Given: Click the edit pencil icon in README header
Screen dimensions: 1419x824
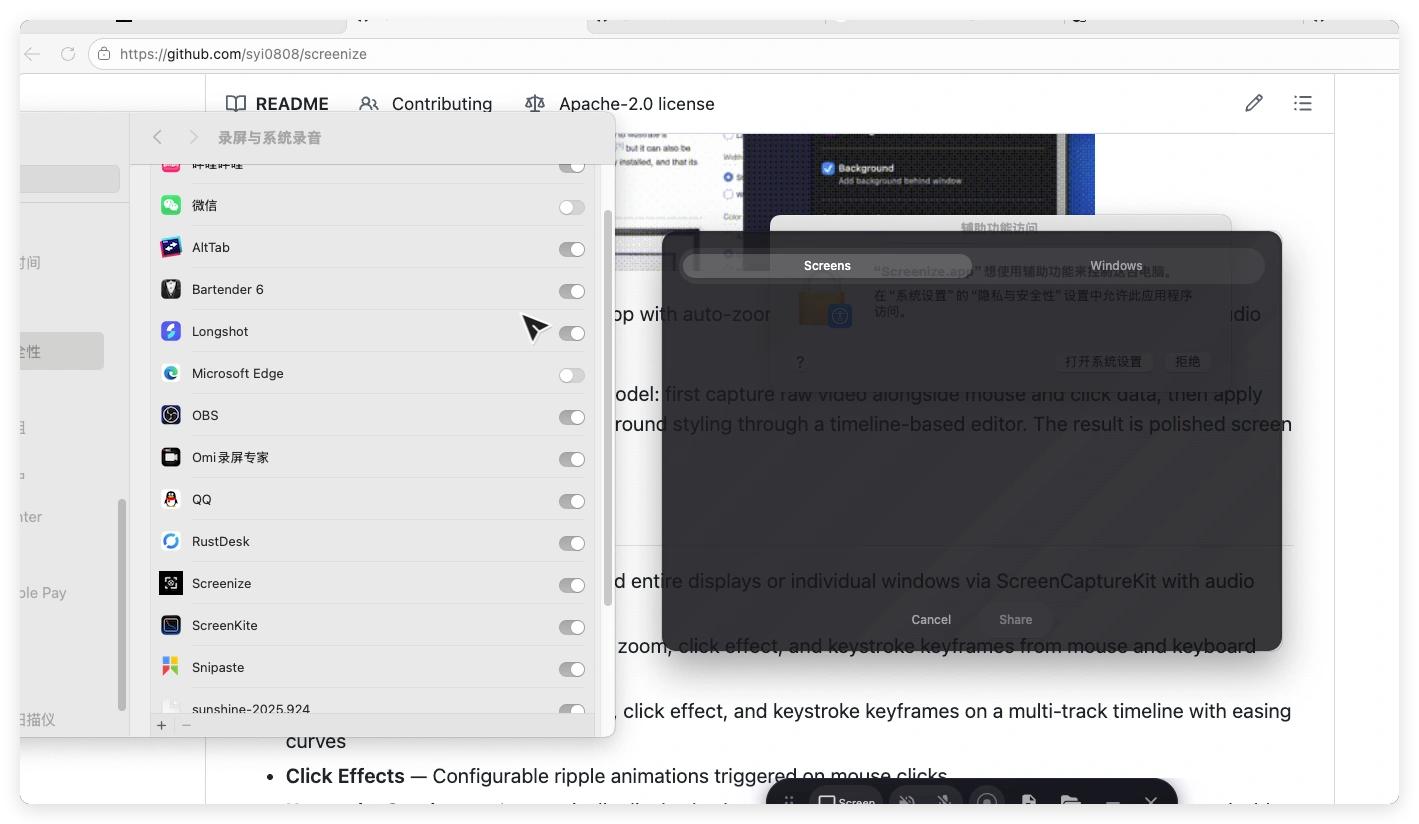Looking at the screenshot, I should (1253, 103).
